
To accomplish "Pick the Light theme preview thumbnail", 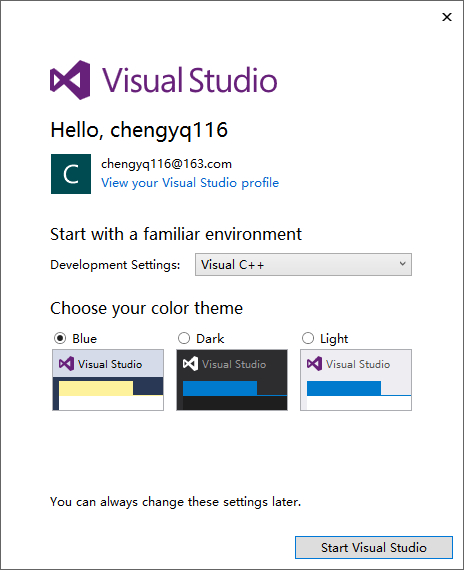I will [356, 380].
